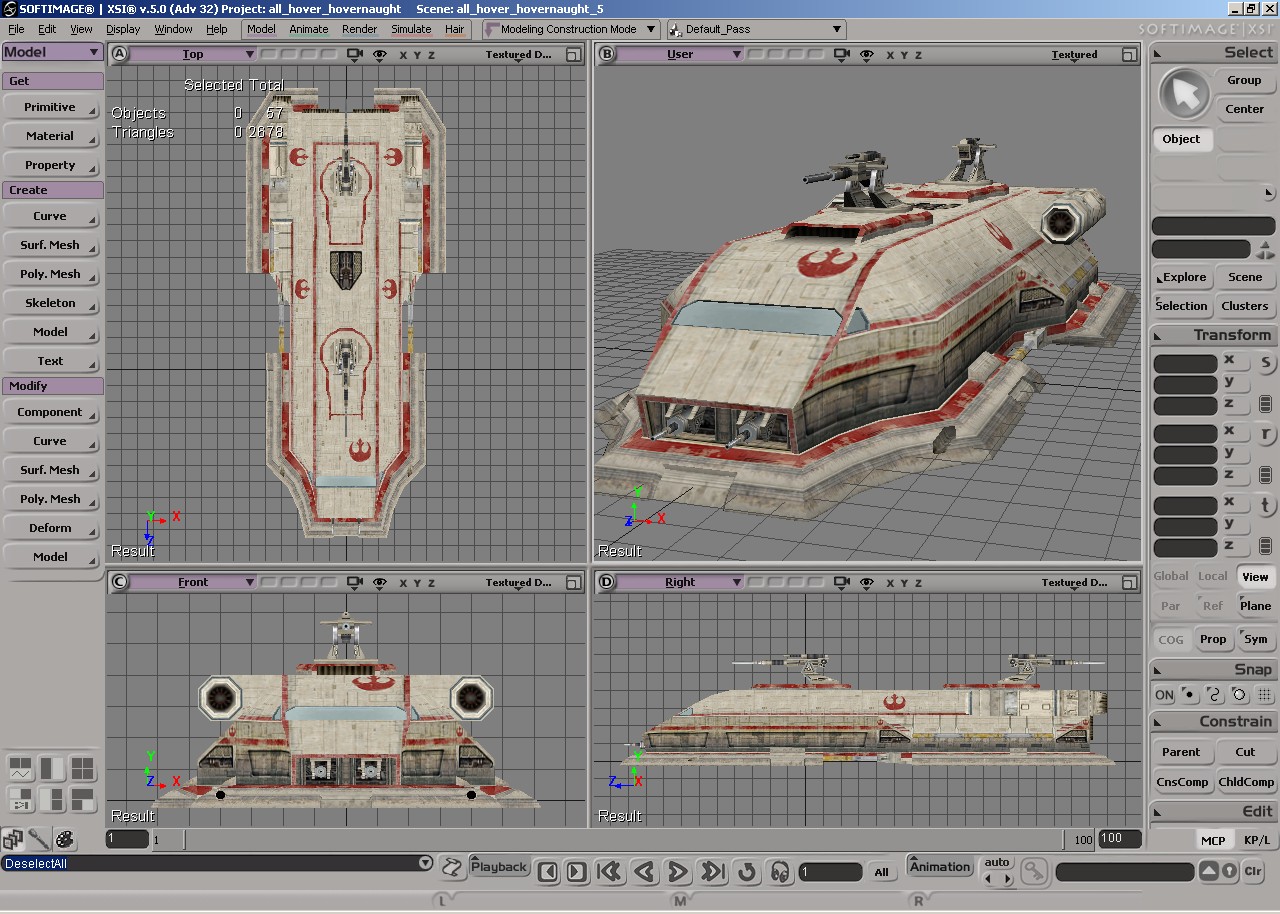Click the Select arrow tool icon
This screenshot has height=914, width=1280.
coord(1184,95)
